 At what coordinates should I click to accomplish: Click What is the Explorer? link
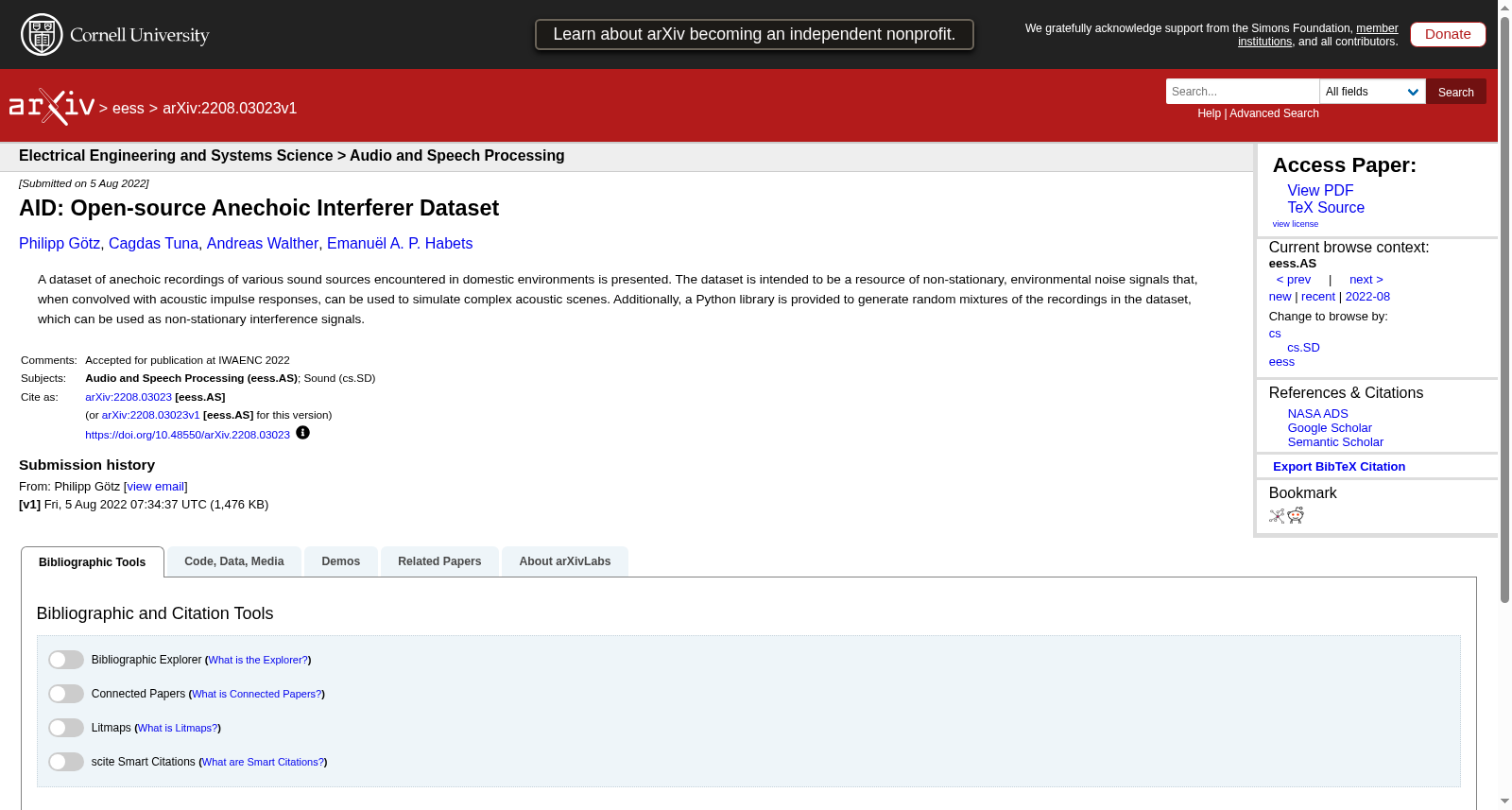(x=258, y=660)
